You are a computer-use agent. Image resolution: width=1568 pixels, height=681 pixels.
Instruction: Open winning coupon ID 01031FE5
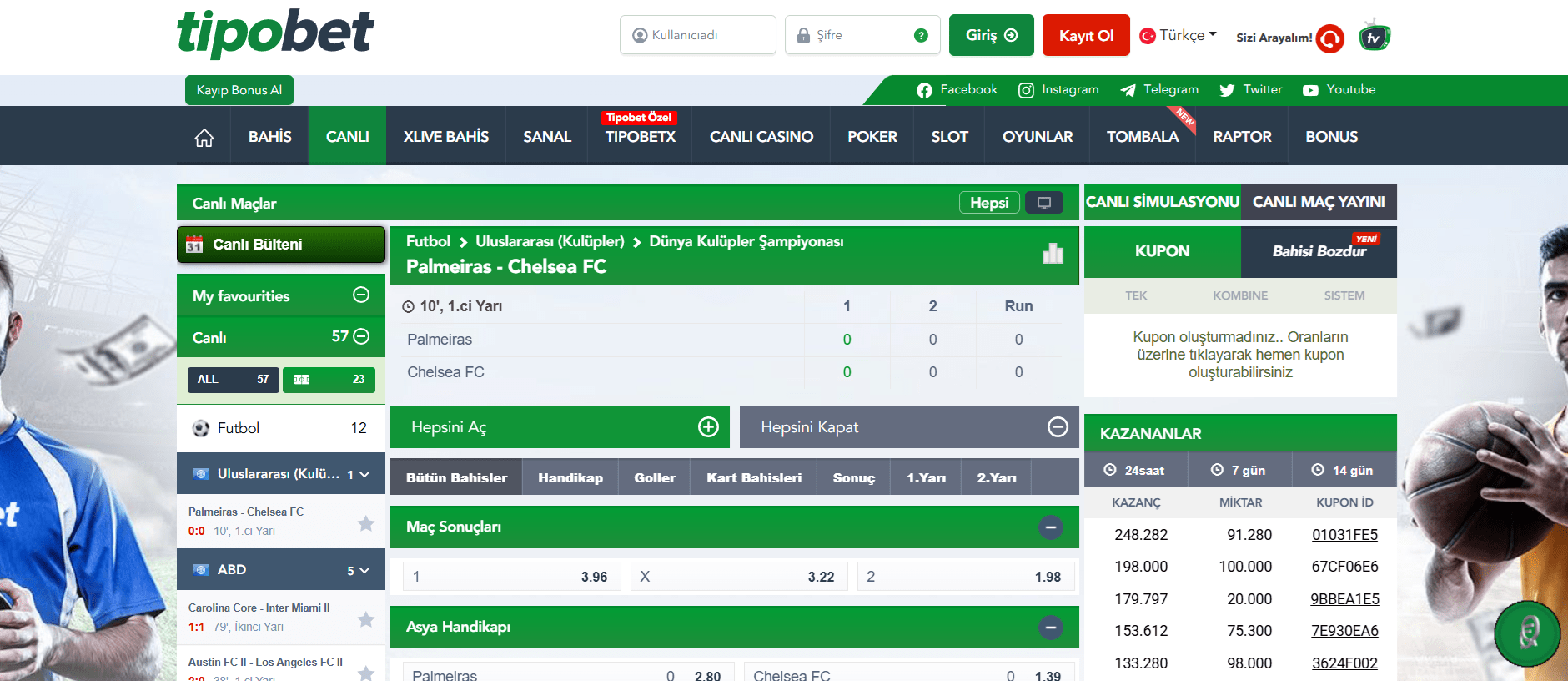click(1344, 535)
